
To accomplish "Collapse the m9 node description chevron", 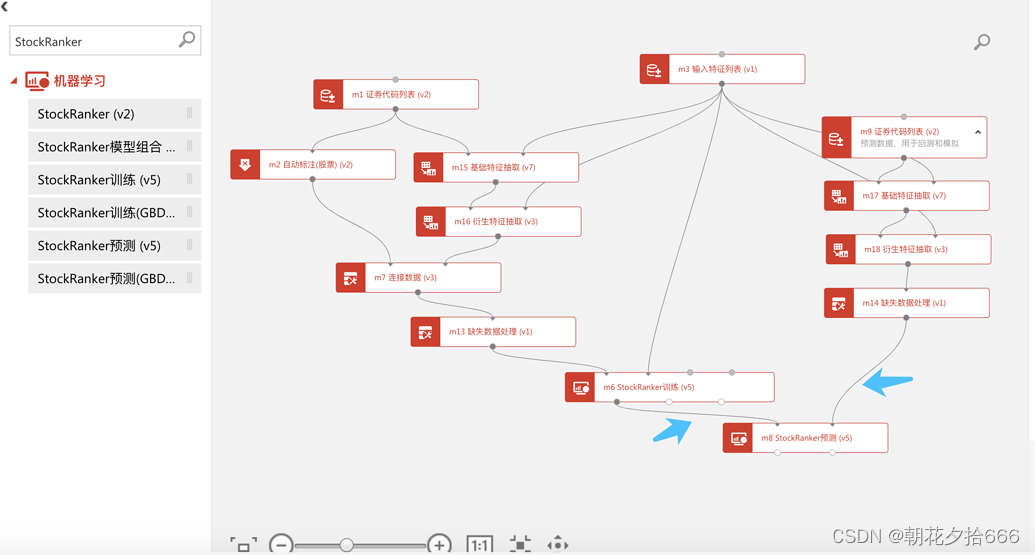I will click(978, 132).
